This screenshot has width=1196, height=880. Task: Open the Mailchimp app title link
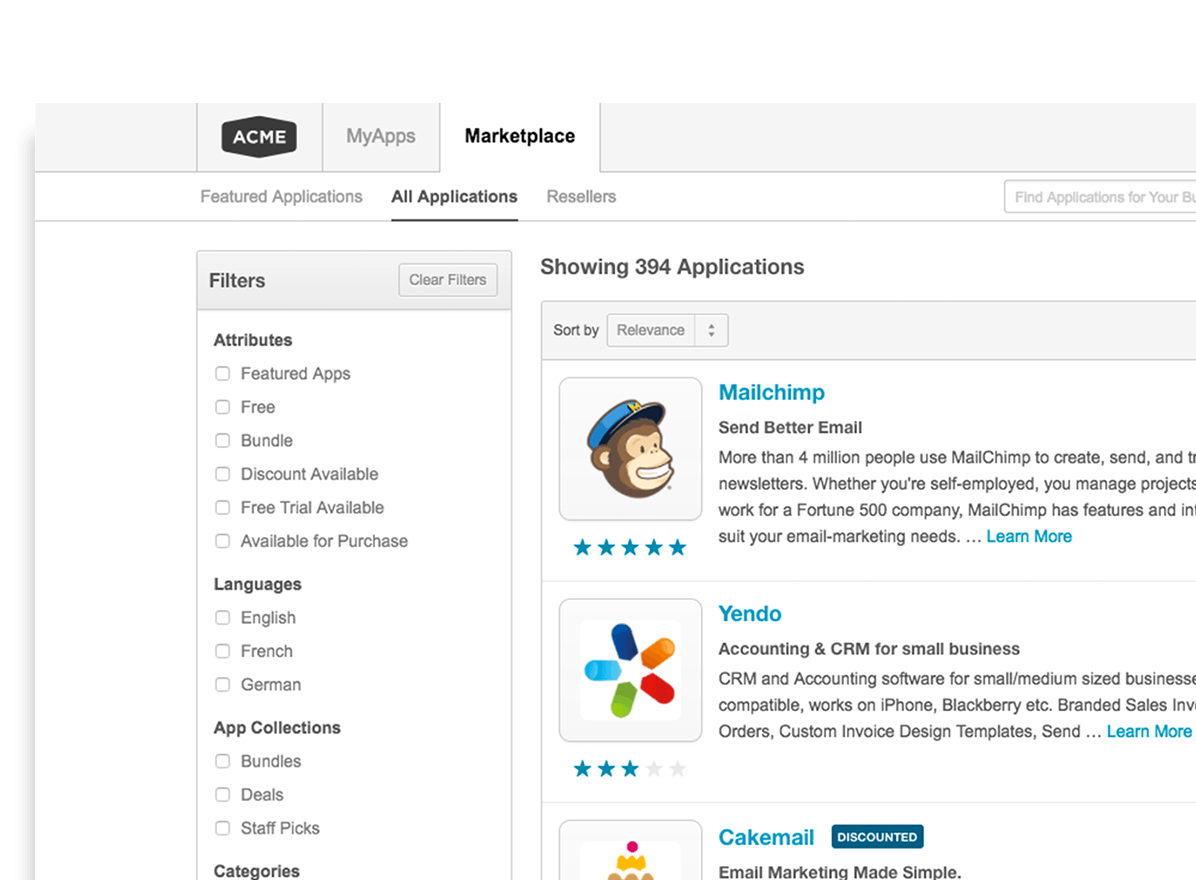click(772, 392)
